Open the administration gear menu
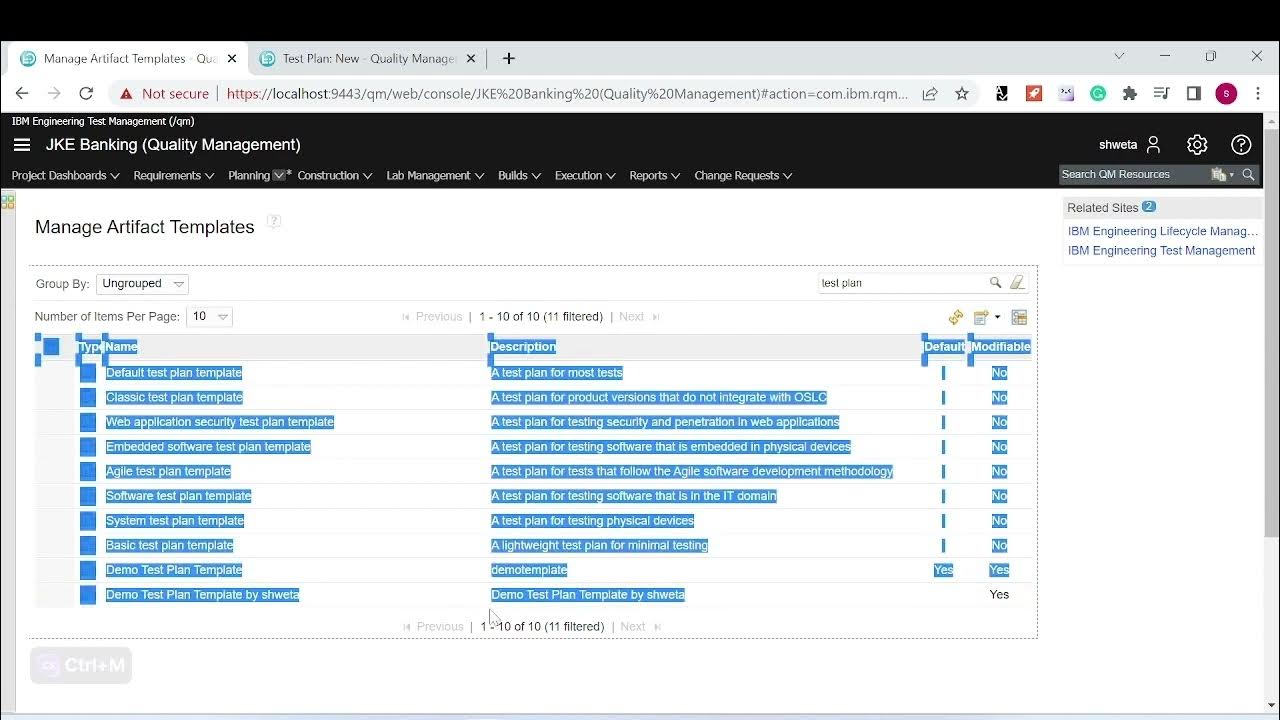1280x720 pixels. (1197, 145)
